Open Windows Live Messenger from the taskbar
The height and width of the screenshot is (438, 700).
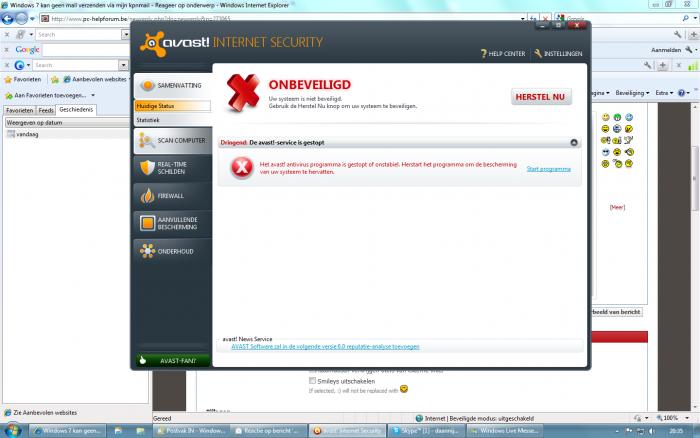point(504,430)
